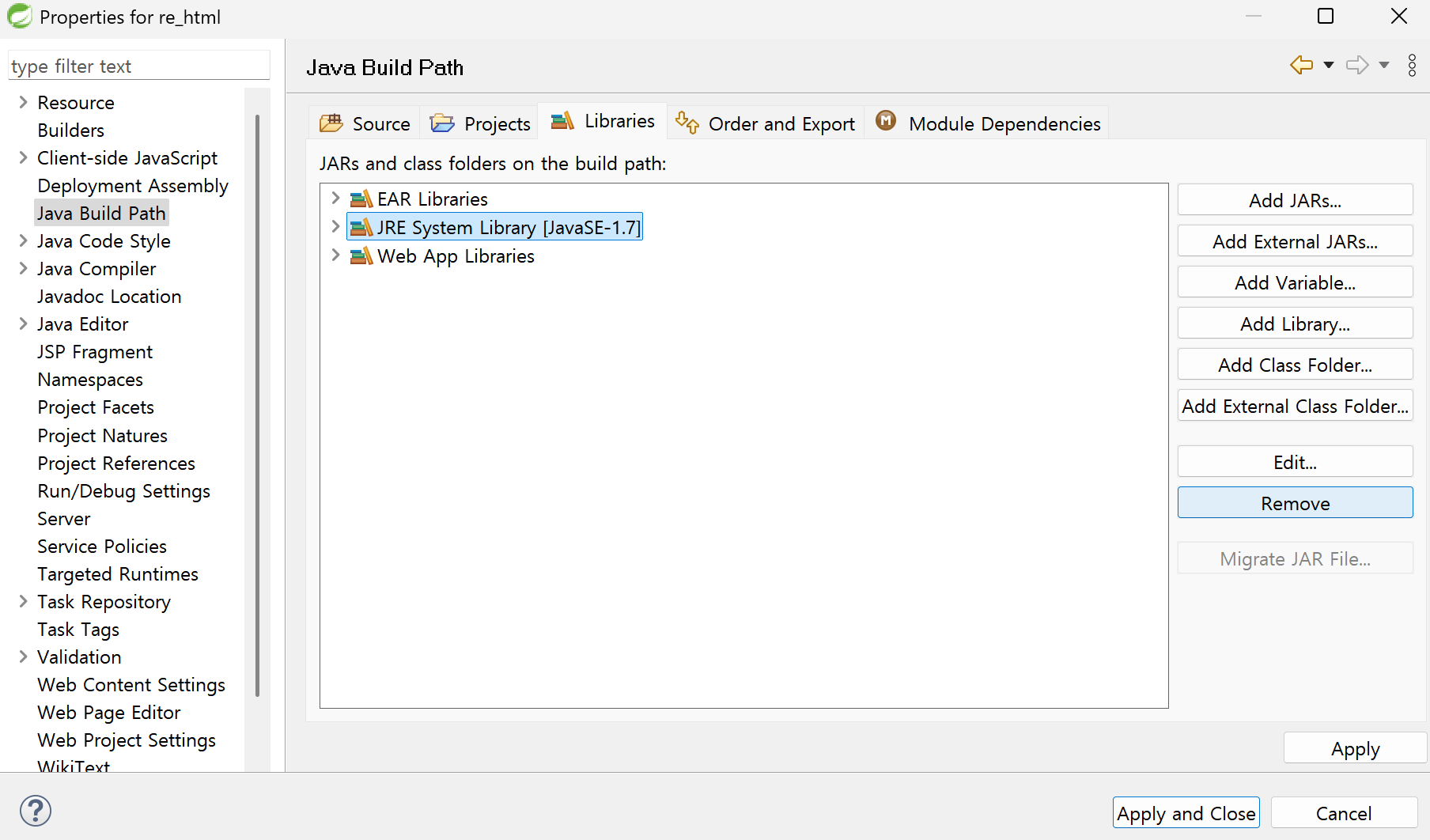Open Project Facets page
Screen dimensions: 1430x840
tap(96, 407)
